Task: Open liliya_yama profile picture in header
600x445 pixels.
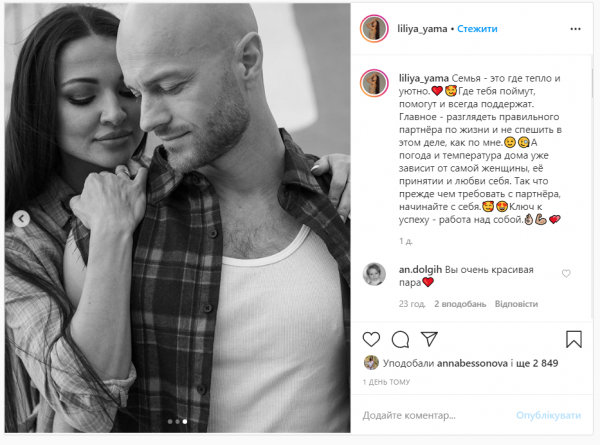Action: (x=374, y=29)
